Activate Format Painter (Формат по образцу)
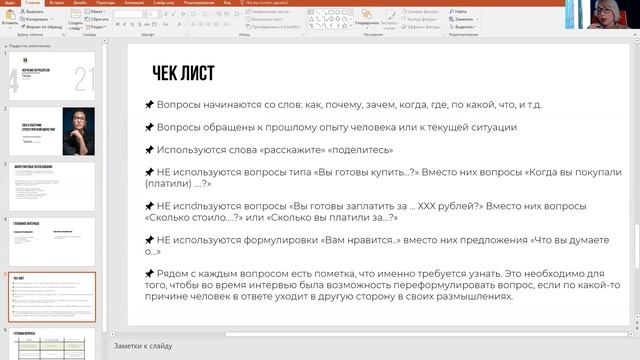Viewport: 640px width, 360px height. 42,27
